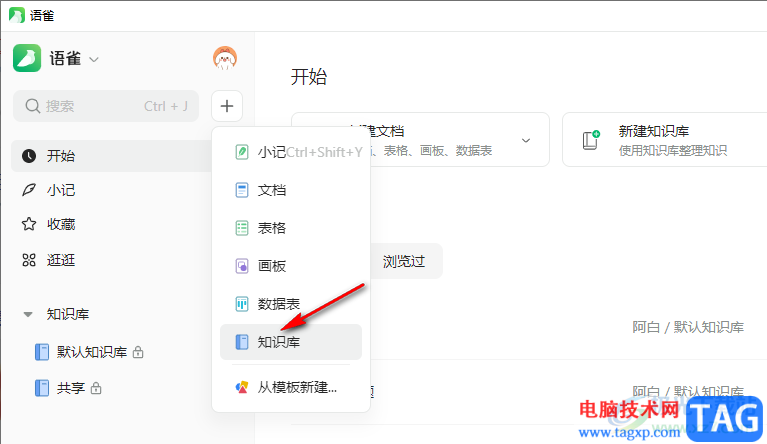
Task: Choose 文档 from the new menu
Action: pos(291,190)
